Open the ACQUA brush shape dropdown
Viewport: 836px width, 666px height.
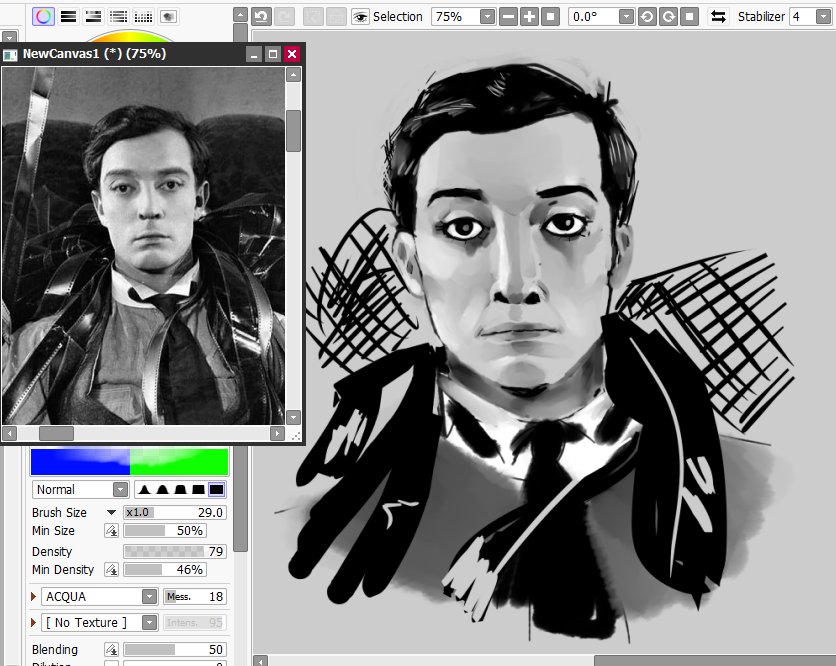pyautogui.click(x=150, y=596)
